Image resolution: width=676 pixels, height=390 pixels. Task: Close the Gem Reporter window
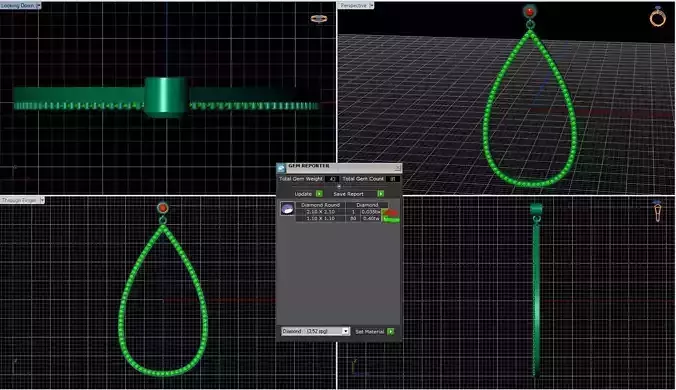tap(397, 167)
